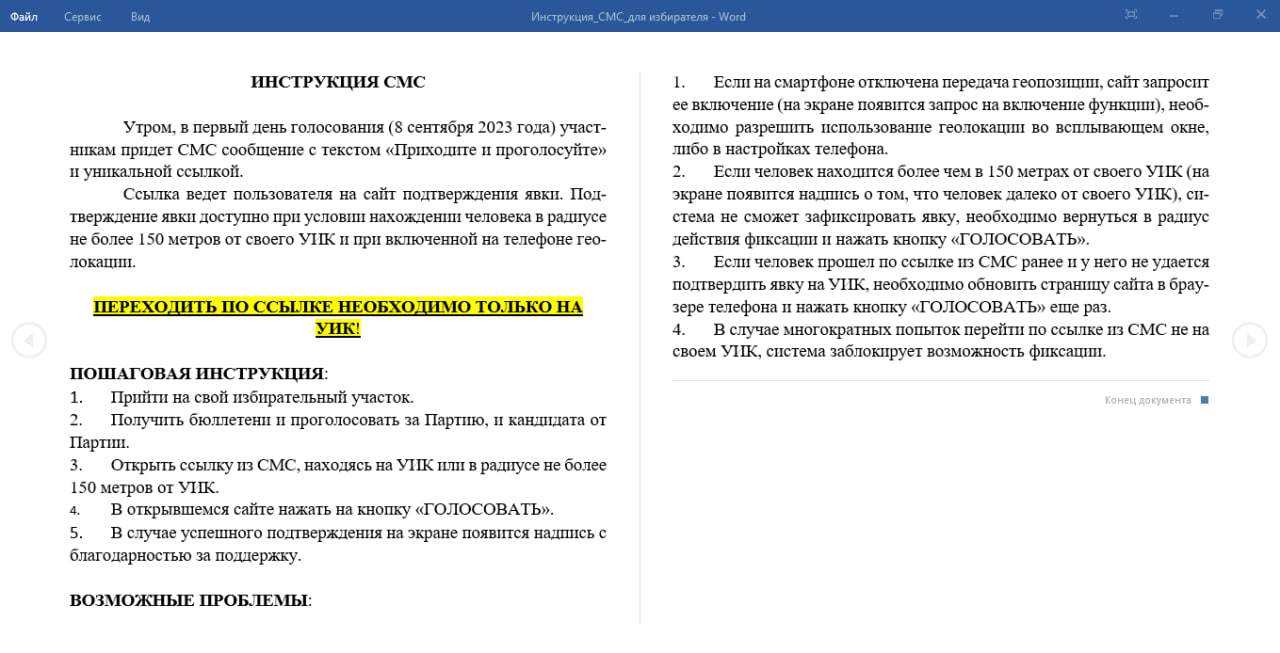Restore down the Word window
The height and width of the screenshot is (653, 1280).
point(1217,15)
